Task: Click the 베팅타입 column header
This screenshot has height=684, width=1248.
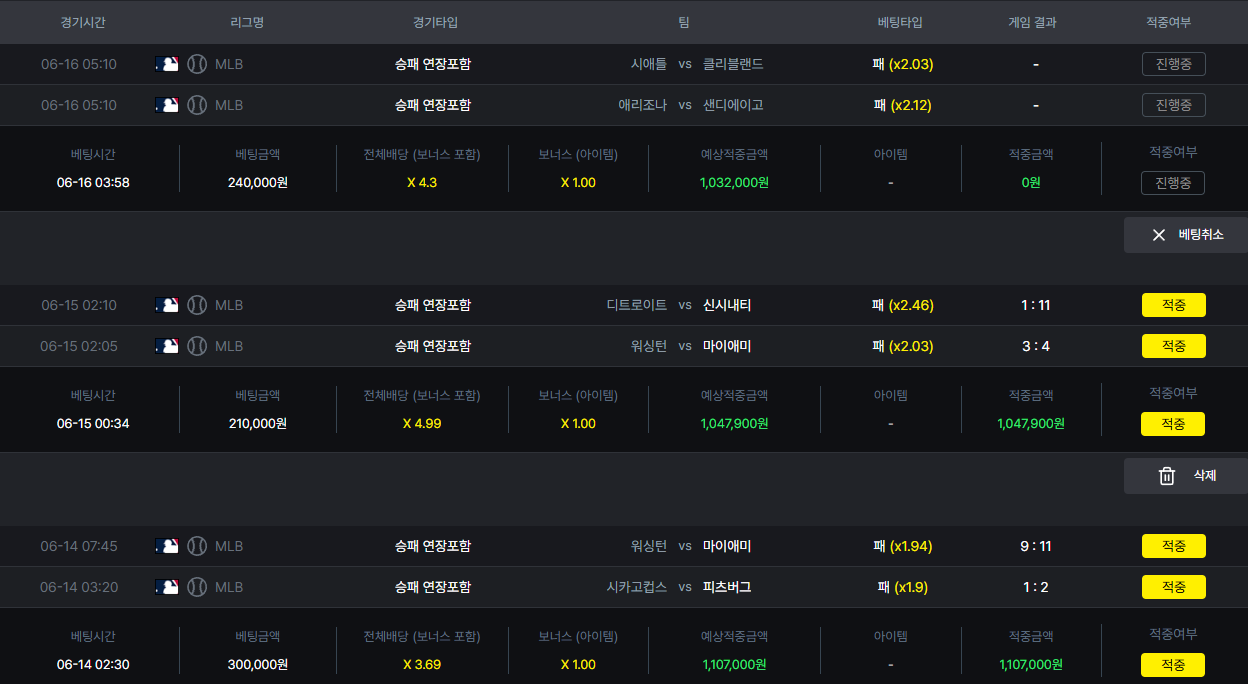Action: [x=900, y=22]
